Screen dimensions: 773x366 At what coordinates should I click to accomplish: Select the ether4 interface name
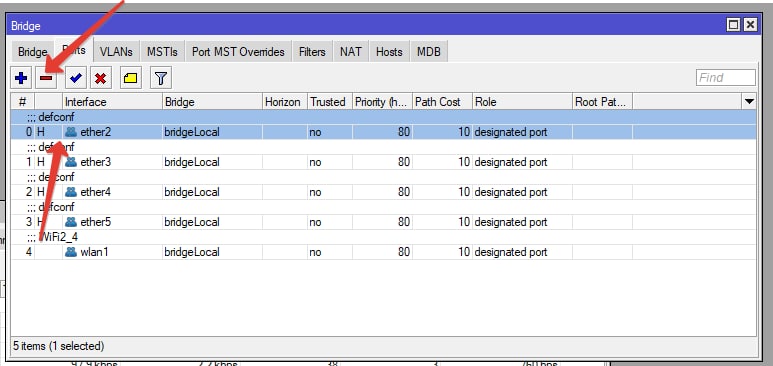[x=96, y=192]
